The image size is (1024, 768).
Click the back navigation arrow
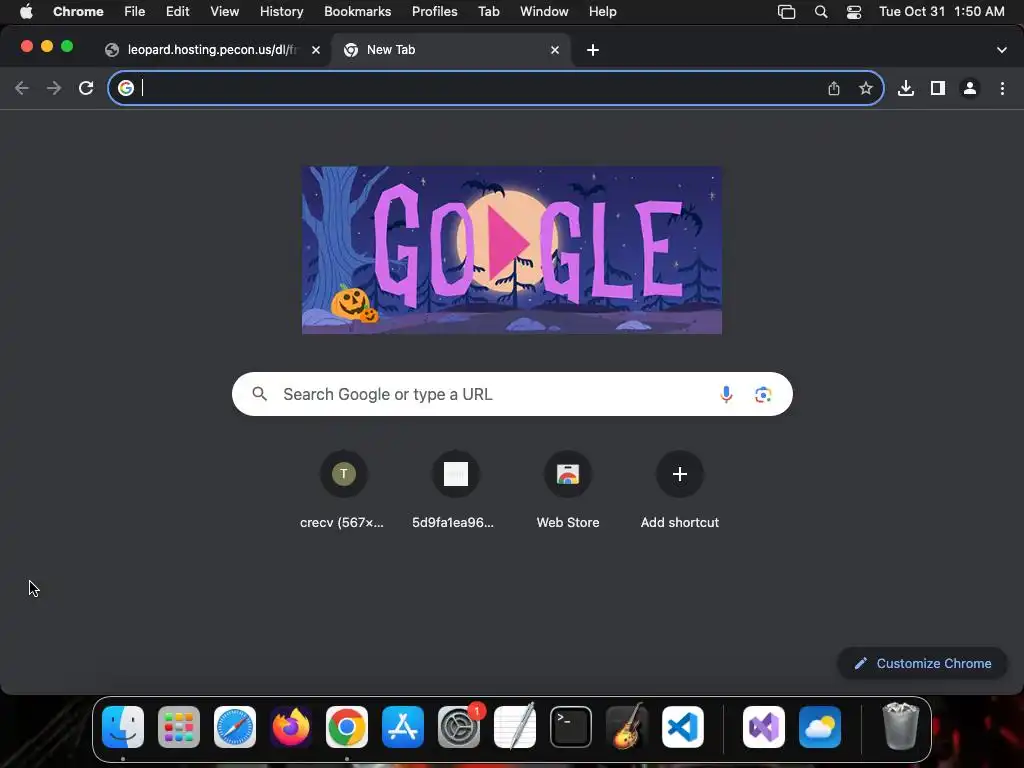click(22, 88)
